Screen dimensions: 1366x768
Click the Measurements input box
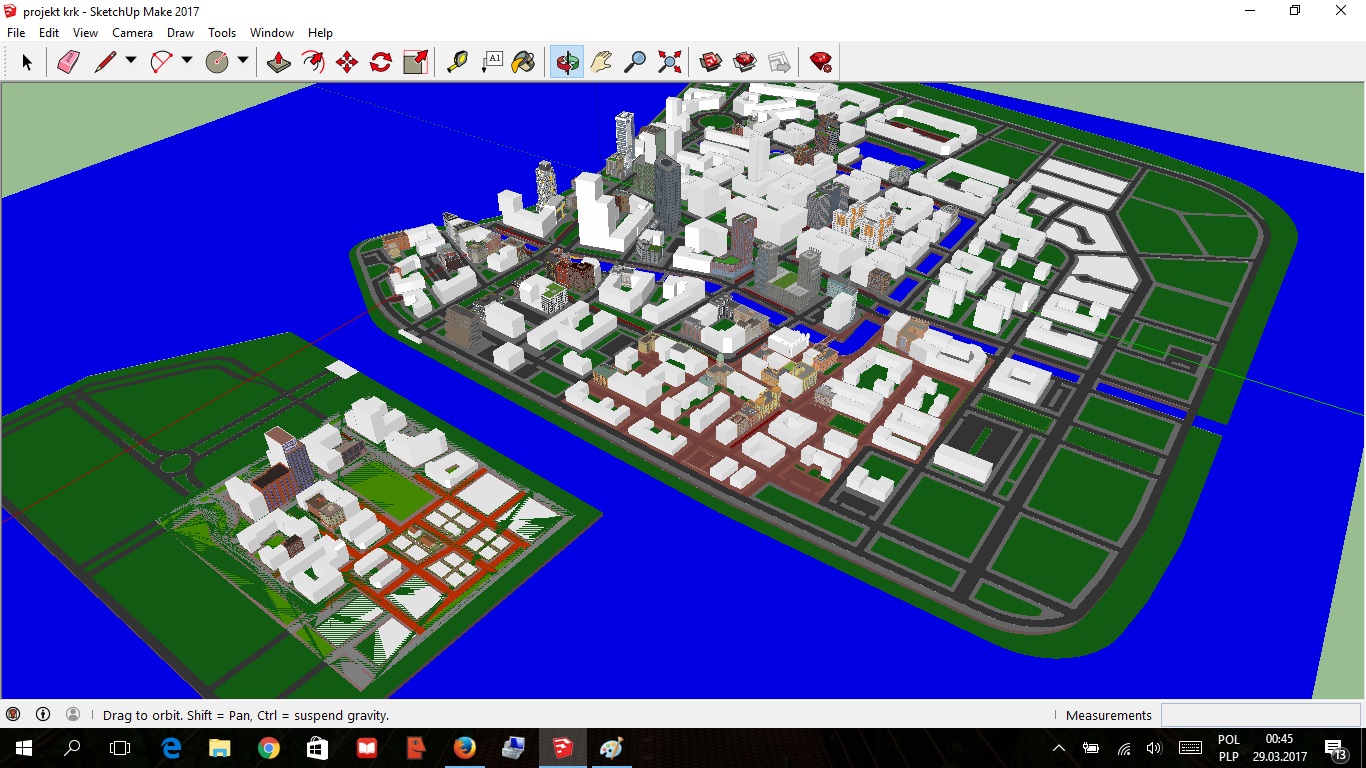[x=1260, y=715]
